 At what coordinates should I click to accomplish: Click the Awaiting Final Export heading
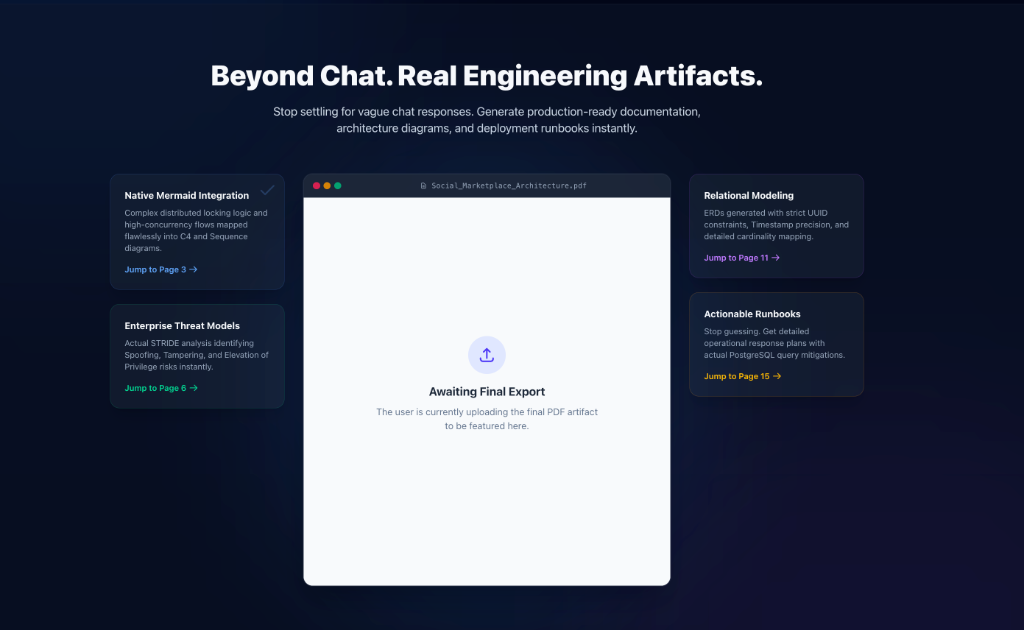487,392
